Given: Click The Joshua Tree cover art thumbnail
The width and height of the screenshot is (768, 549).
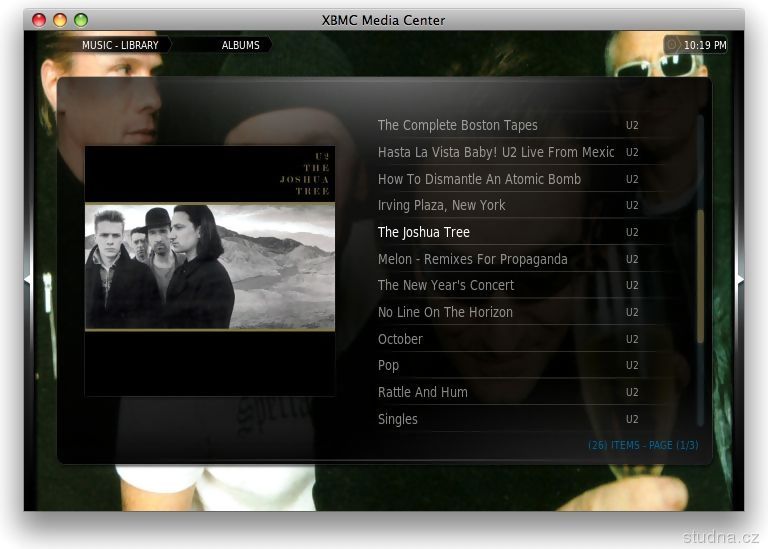Looking at the screenshot, I should (x=210, y=271).
